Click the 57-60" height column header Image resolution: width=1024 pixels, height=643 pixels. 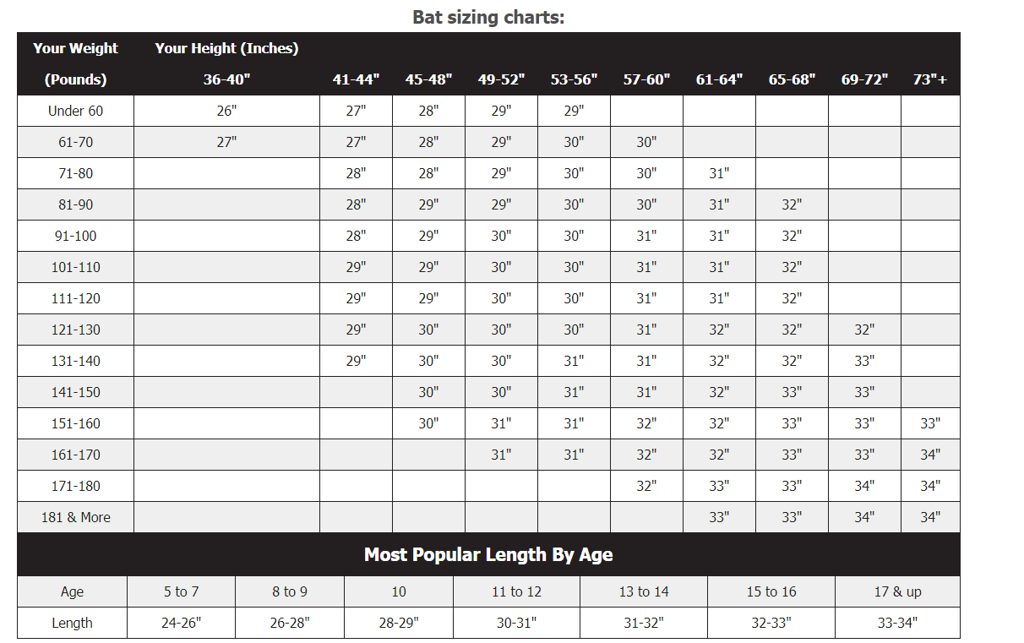tap(647, 80)
